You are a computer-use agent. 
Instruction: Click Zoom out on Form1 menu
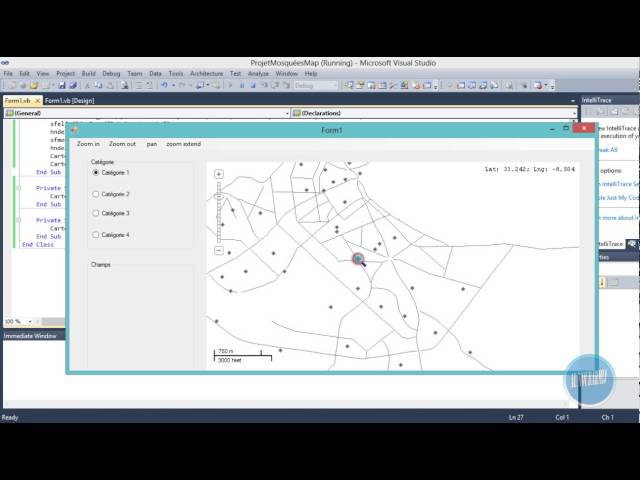122,144
